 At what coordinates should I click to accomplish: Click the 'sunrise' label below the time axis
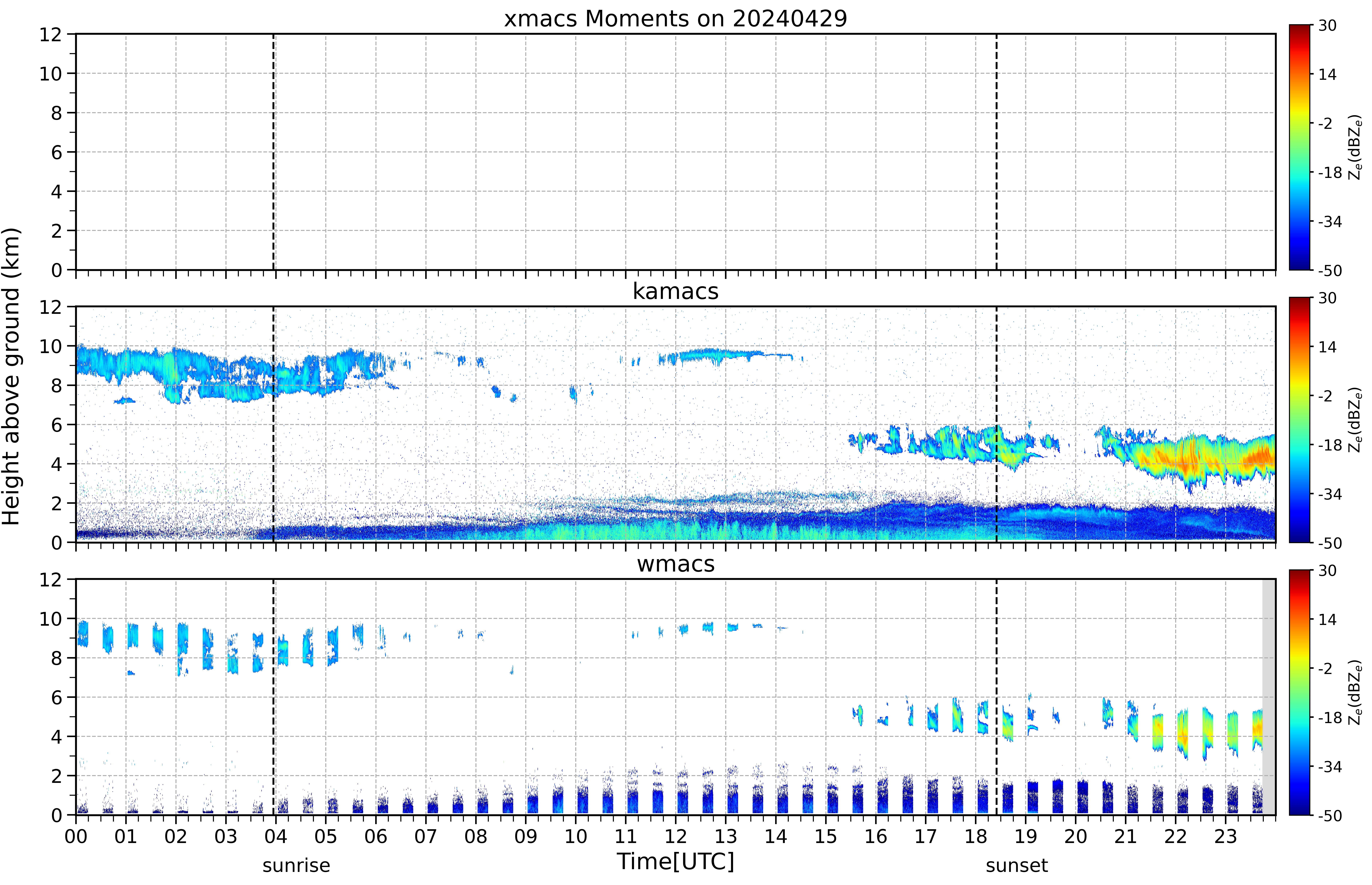coord(297,865)
